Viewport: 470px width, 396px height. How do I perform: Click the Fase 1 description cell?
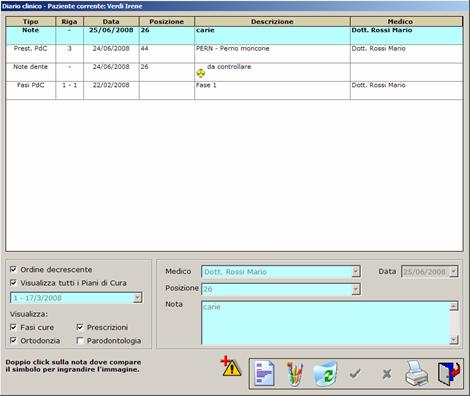(272, 90)
